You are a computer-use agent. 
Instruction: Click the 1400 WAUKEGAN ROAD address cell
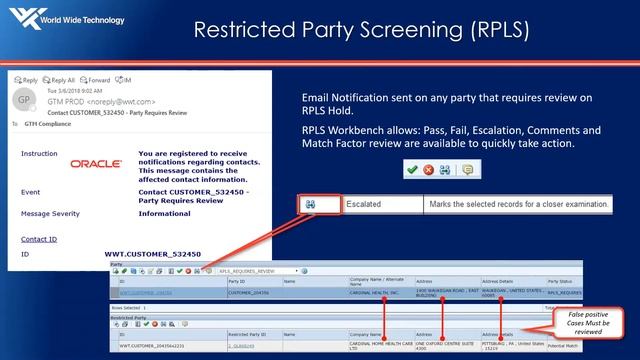[447, 293]
